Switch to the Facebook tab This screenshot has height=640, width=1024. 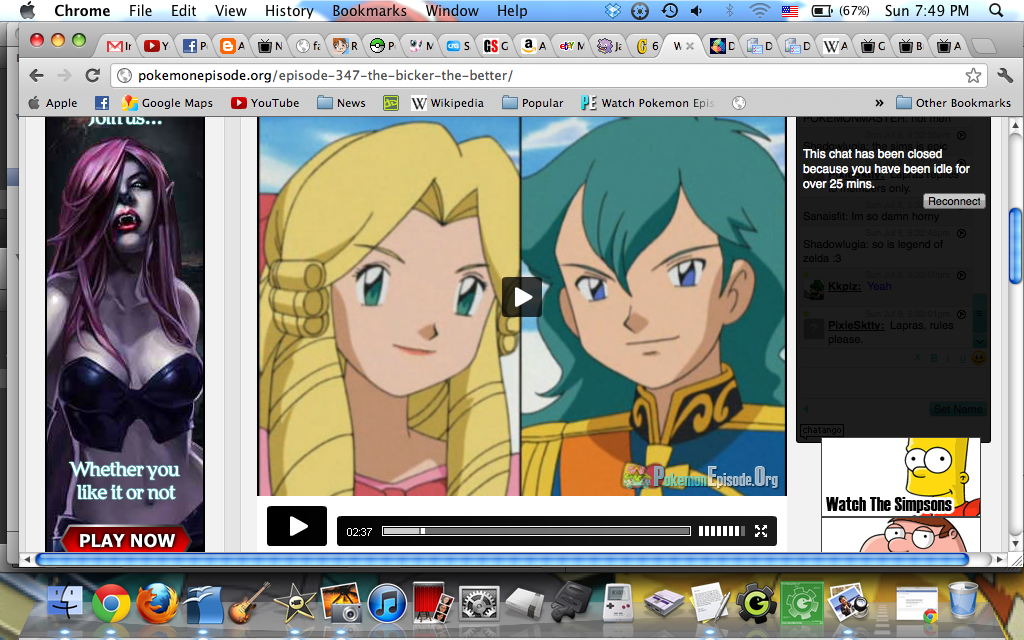195,46
